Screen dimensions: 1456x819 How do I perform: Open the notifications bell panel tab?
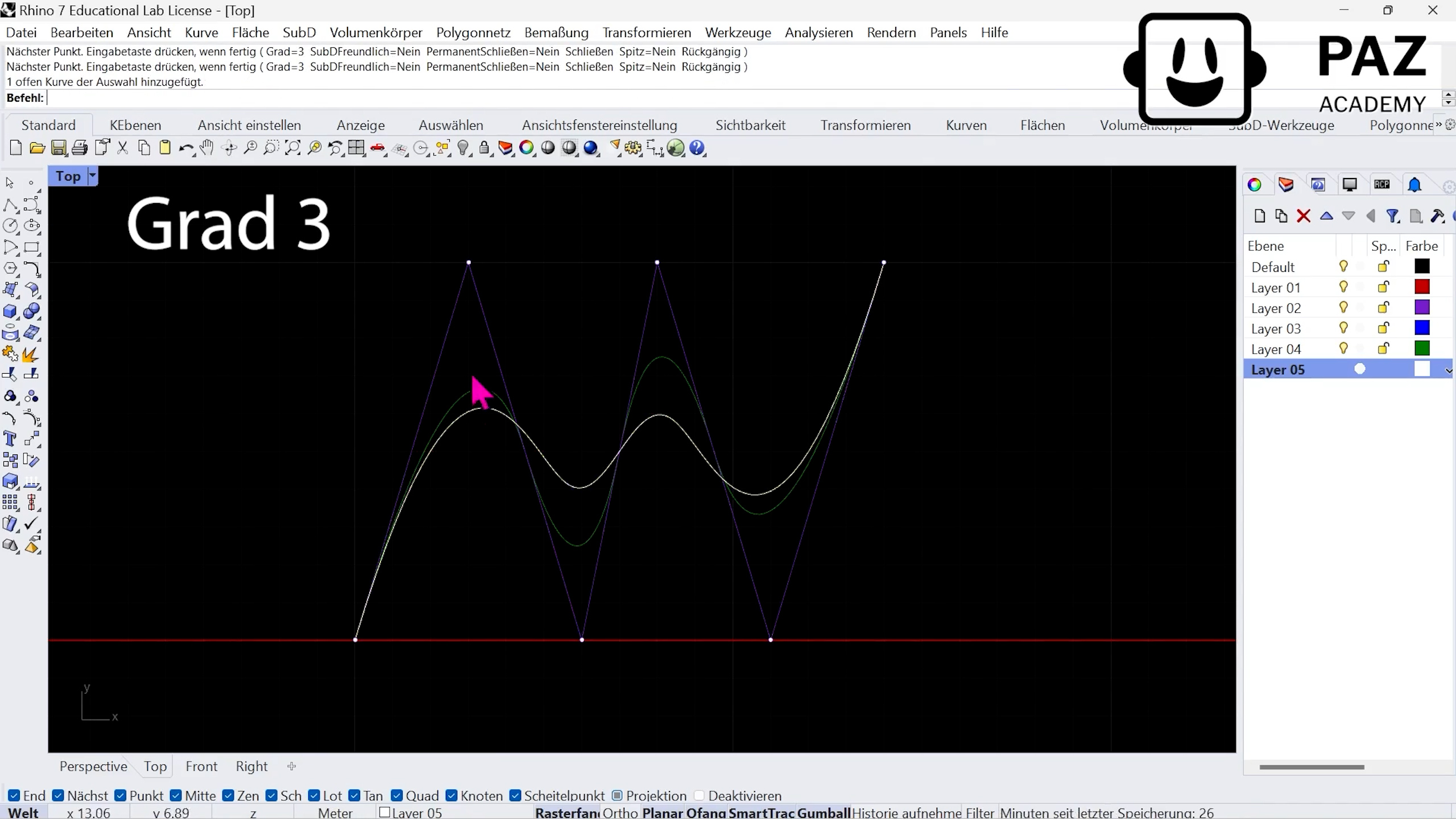pos(1414,185)
